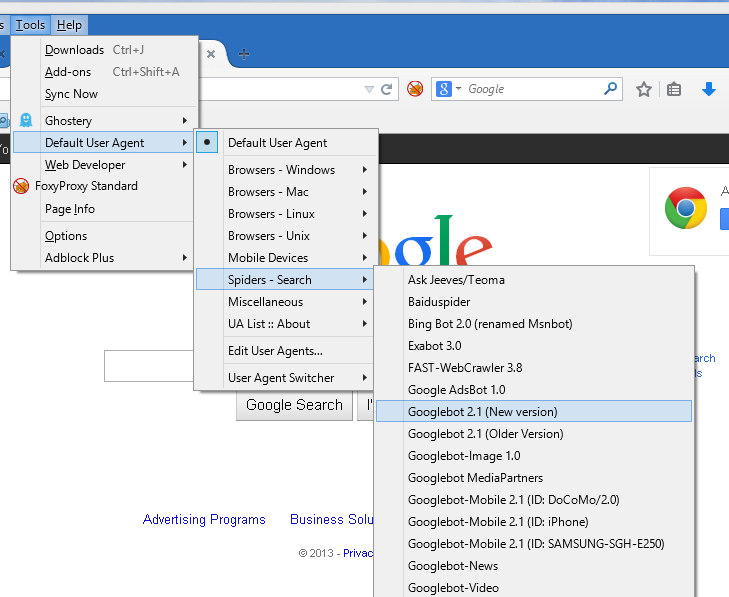Expand the Web Developer submenu
Image resolution: width=729 pixels, height=597 pixels.
pos(185,165)
